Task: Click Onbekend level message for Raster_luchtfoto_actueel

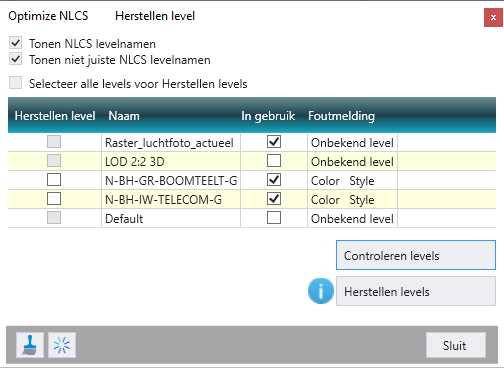Action: point(352,143)
